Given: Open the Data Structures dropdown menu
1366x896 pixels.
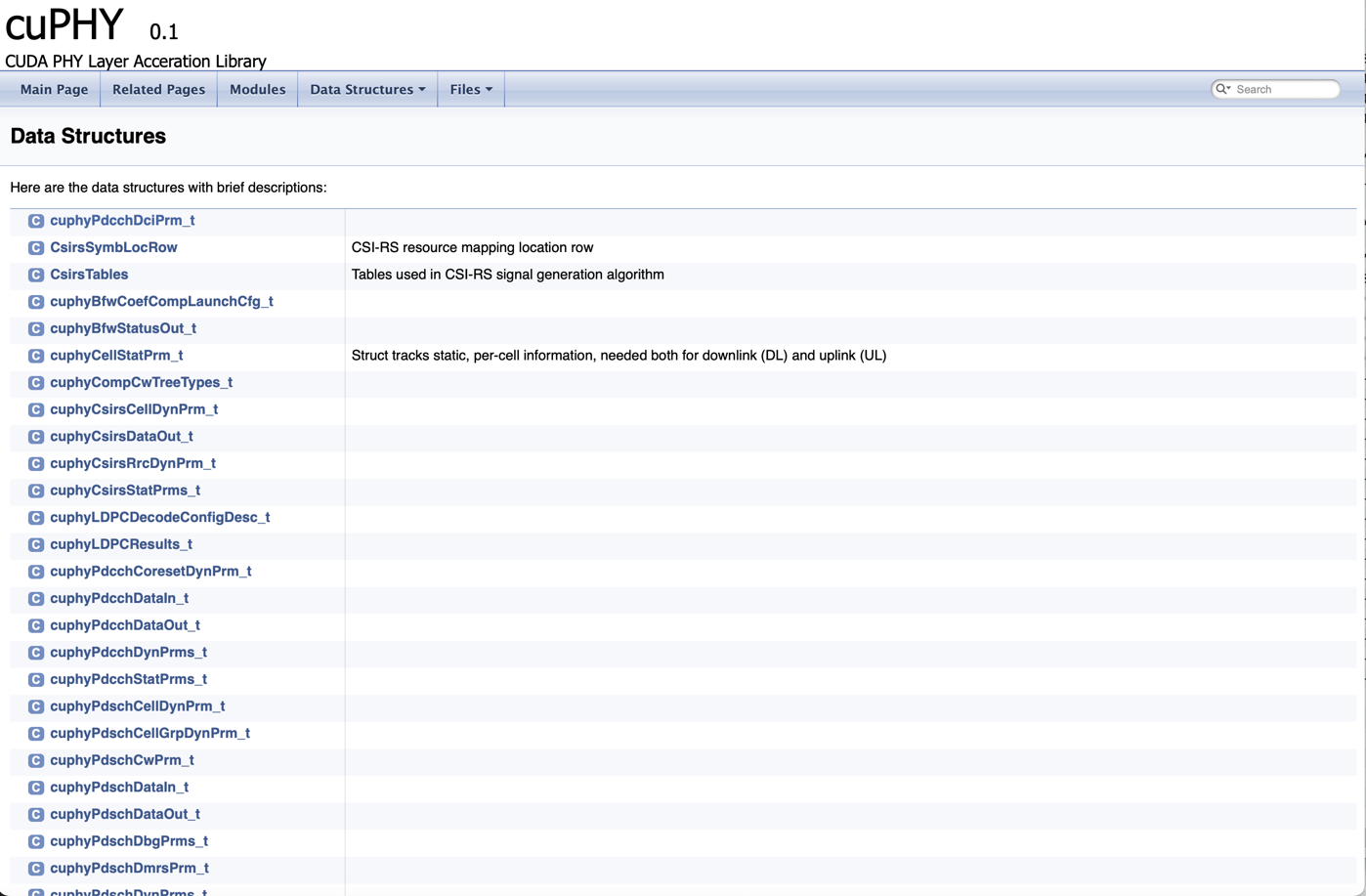Looking at the screenshot, I should [366, 89].
